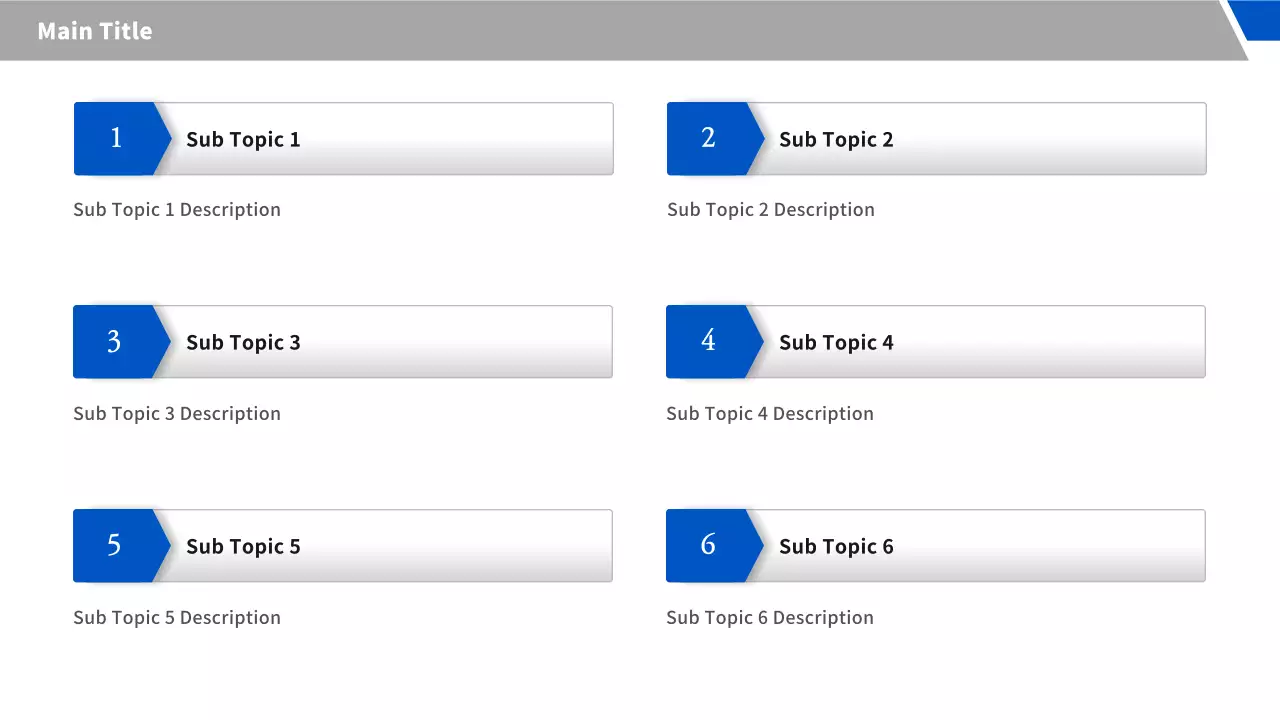1280x720 pixels.
Task: Click the blue number 6 arrow badge
Action: (709, 545)
